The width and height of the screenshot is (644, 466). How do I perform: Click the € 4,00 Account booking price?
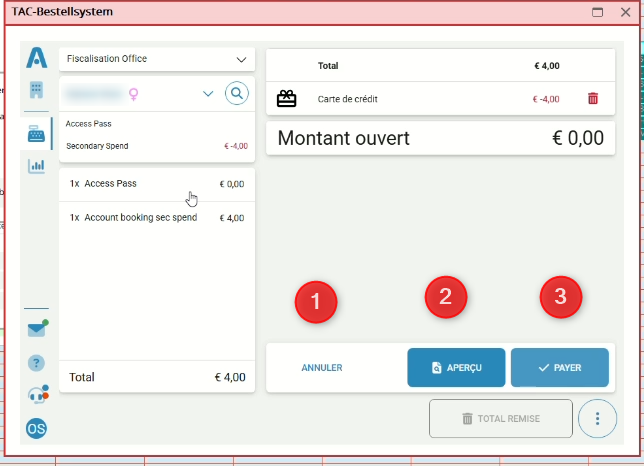[x=232, y=218]
